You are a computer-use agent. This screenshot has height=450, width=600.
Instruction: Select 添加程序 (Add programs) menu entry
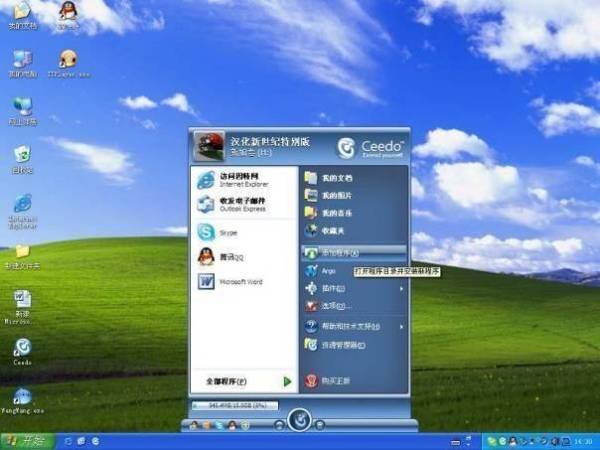coord(354,253)
